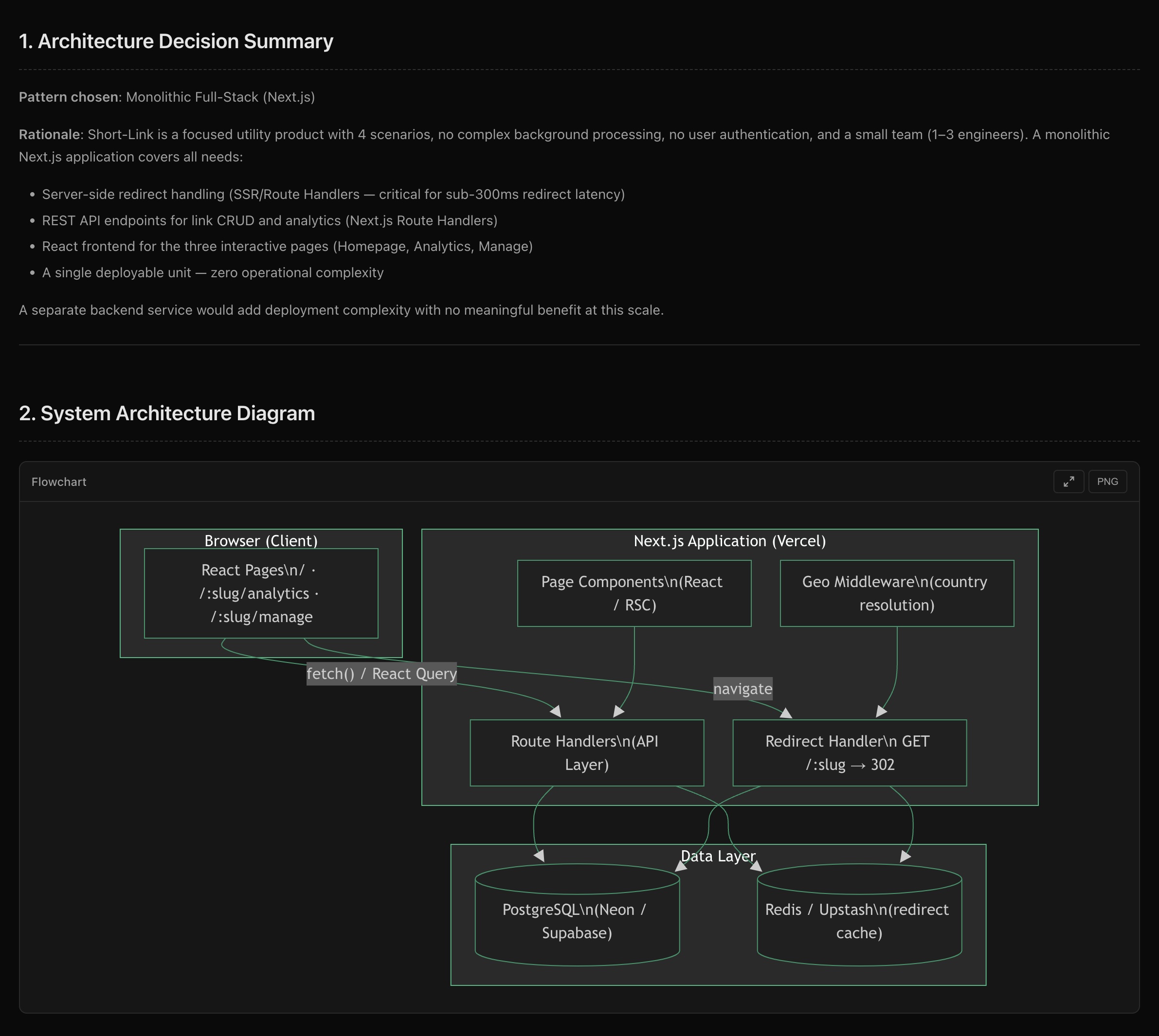The width and height of the screenshot is (1159, 1036).
Task: Click the Geo Middleware country resolution node
Action: click(896, 593)
